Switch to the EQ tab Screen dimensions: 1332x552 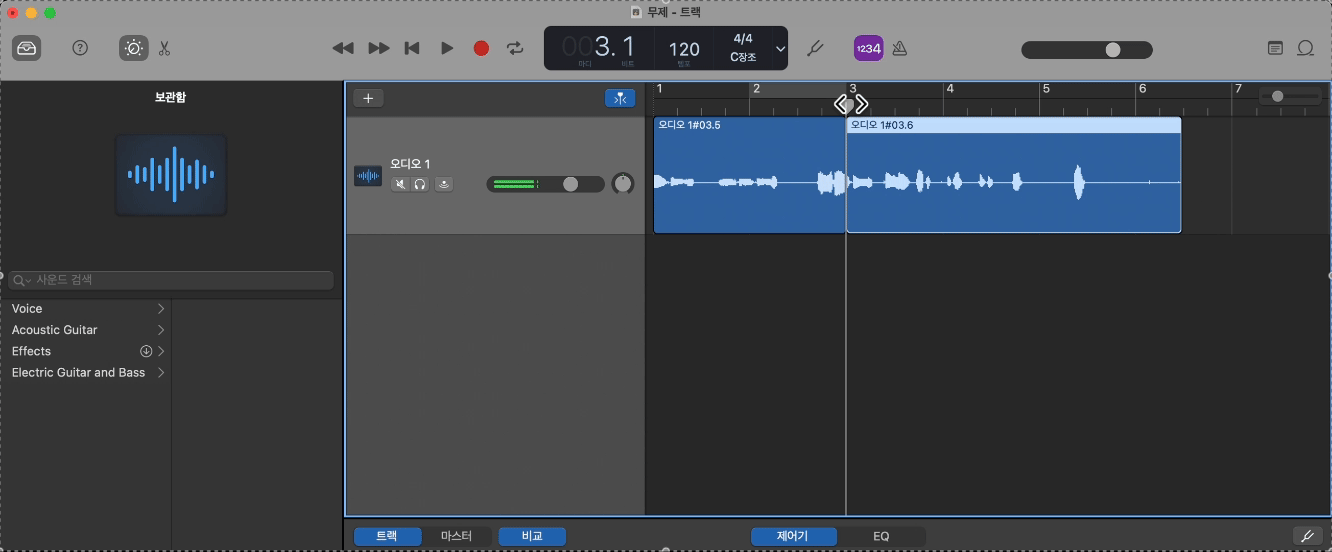click(881, 536)
